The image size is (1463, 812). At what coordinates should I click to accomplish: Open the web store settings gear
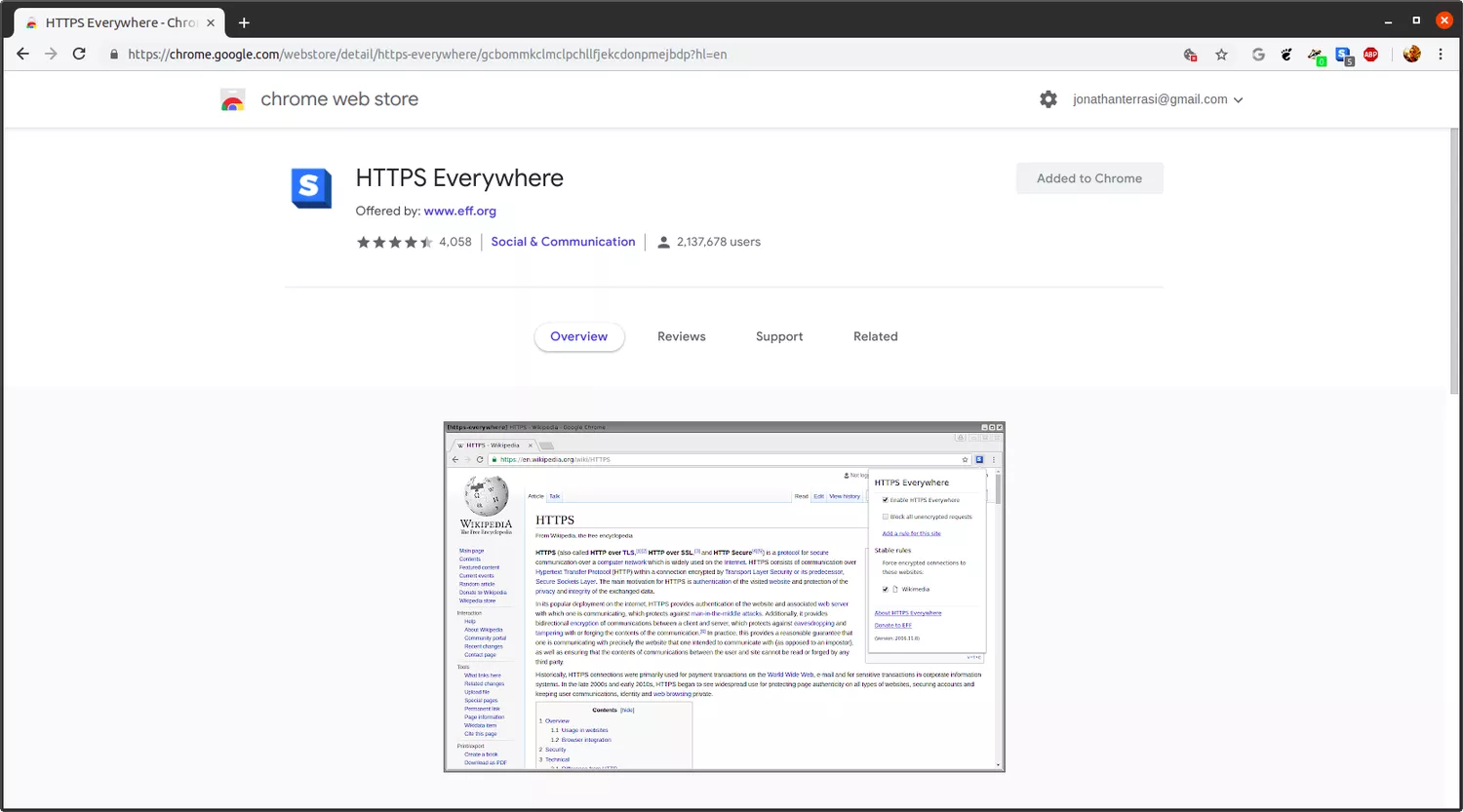tap(1048, 99)
